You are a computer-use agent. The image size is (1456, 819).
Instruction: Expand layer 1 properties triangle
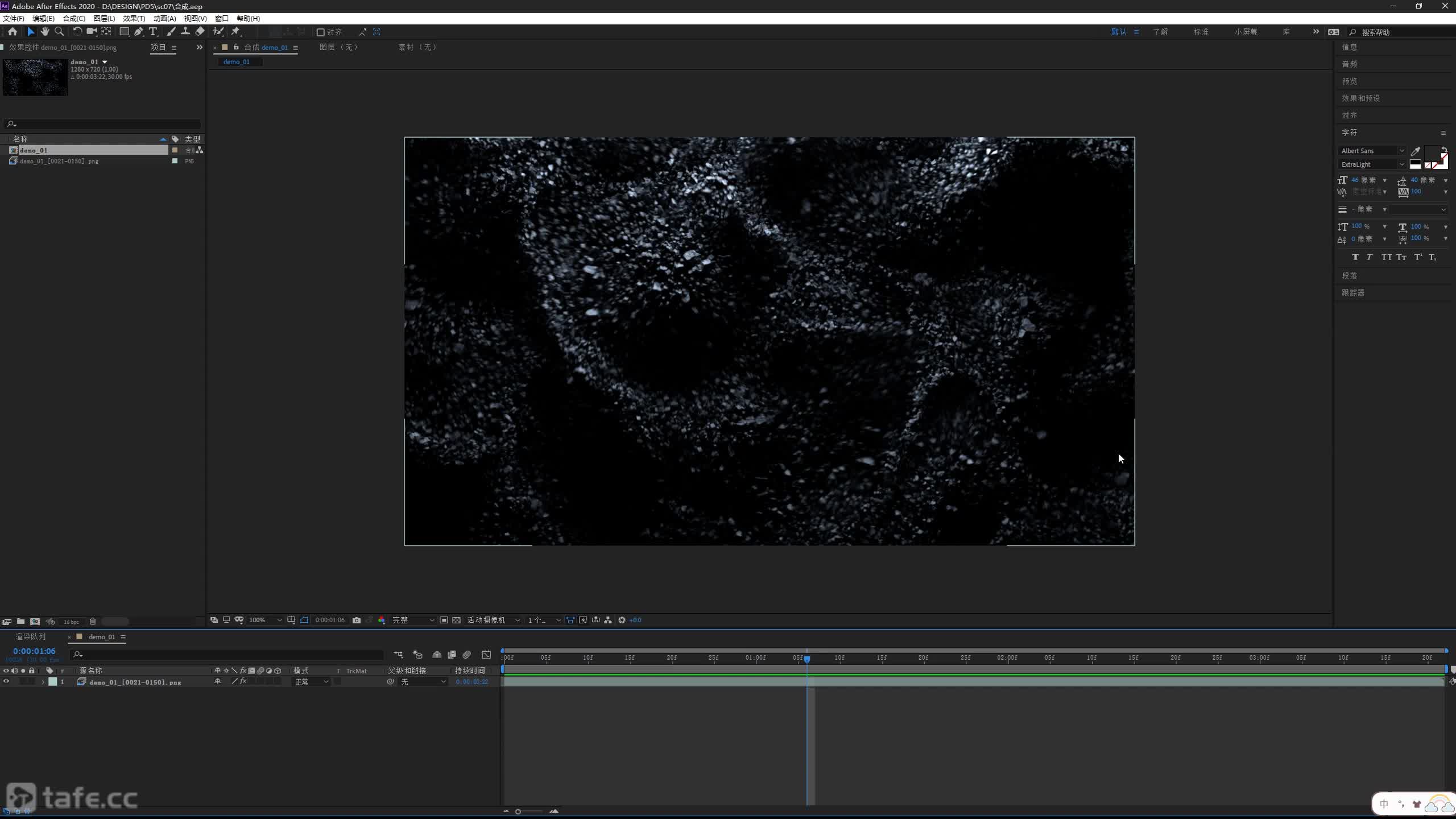[x=43, y=681]
